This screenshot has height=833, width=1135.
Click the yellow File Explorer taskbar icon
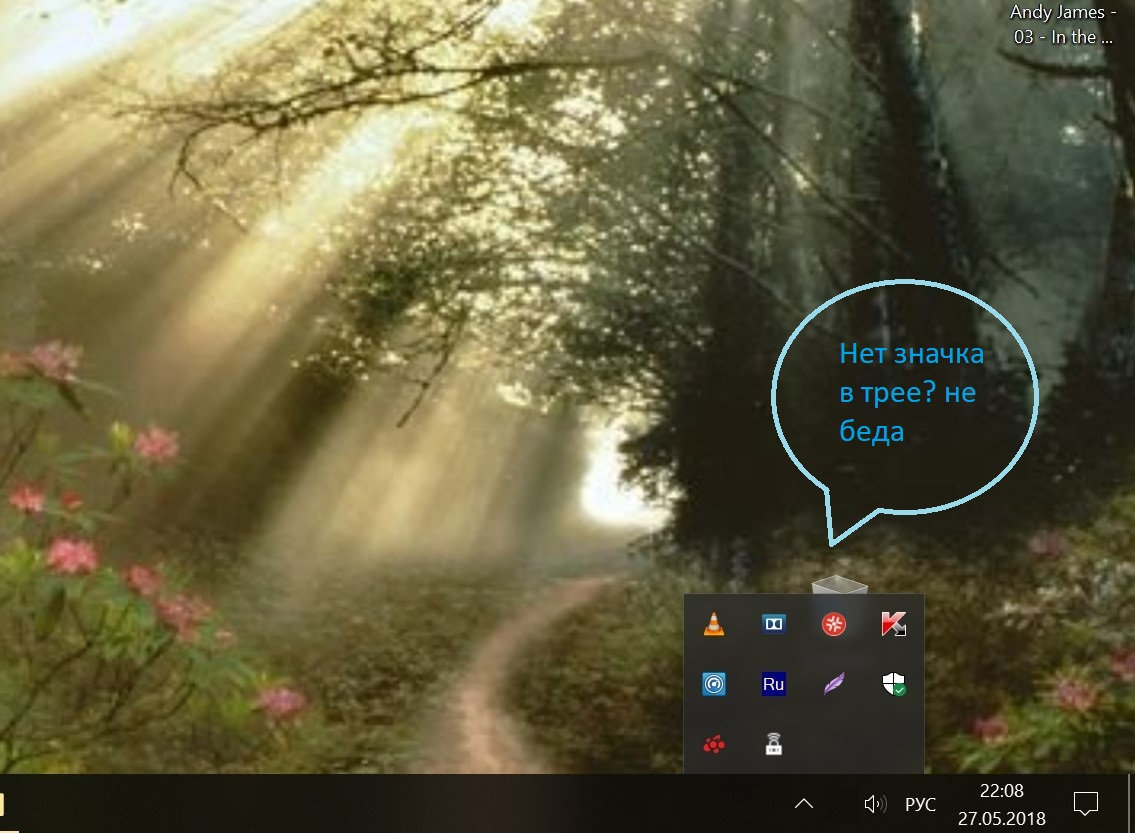click(3, 804)
